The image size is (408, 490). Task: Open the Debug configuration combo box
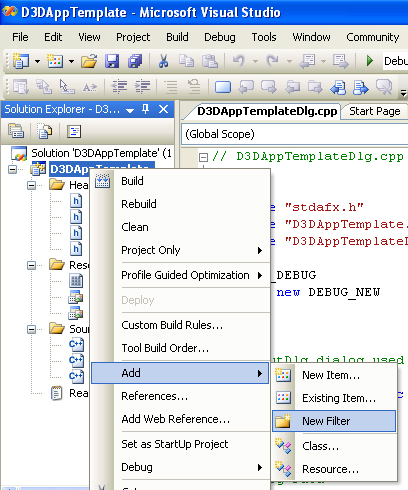(x=395, y=61)
